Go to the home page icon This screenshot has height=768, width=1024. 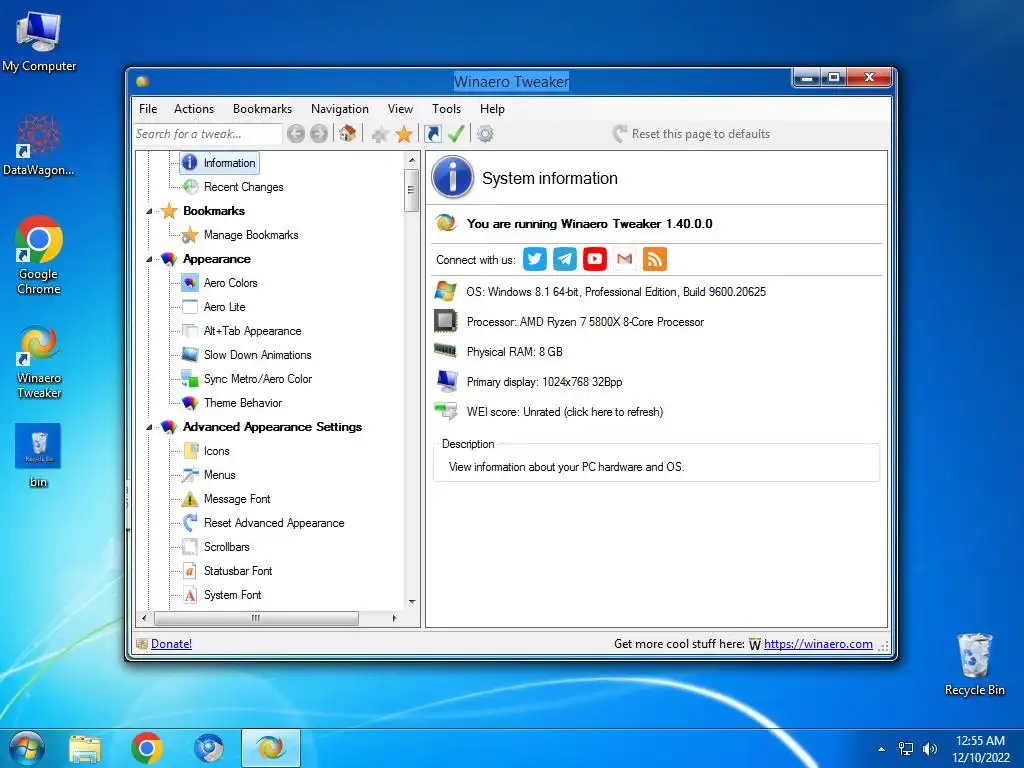347,134
